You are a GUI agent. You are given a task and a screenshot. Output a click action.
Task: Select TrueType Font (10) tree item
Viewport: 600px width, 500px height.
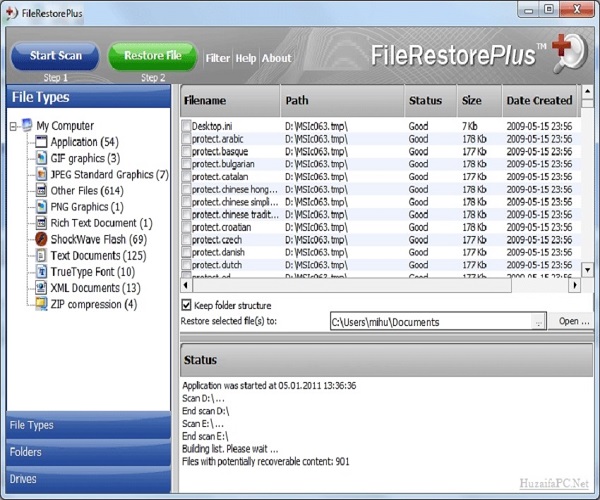click(x=93, y=272)
